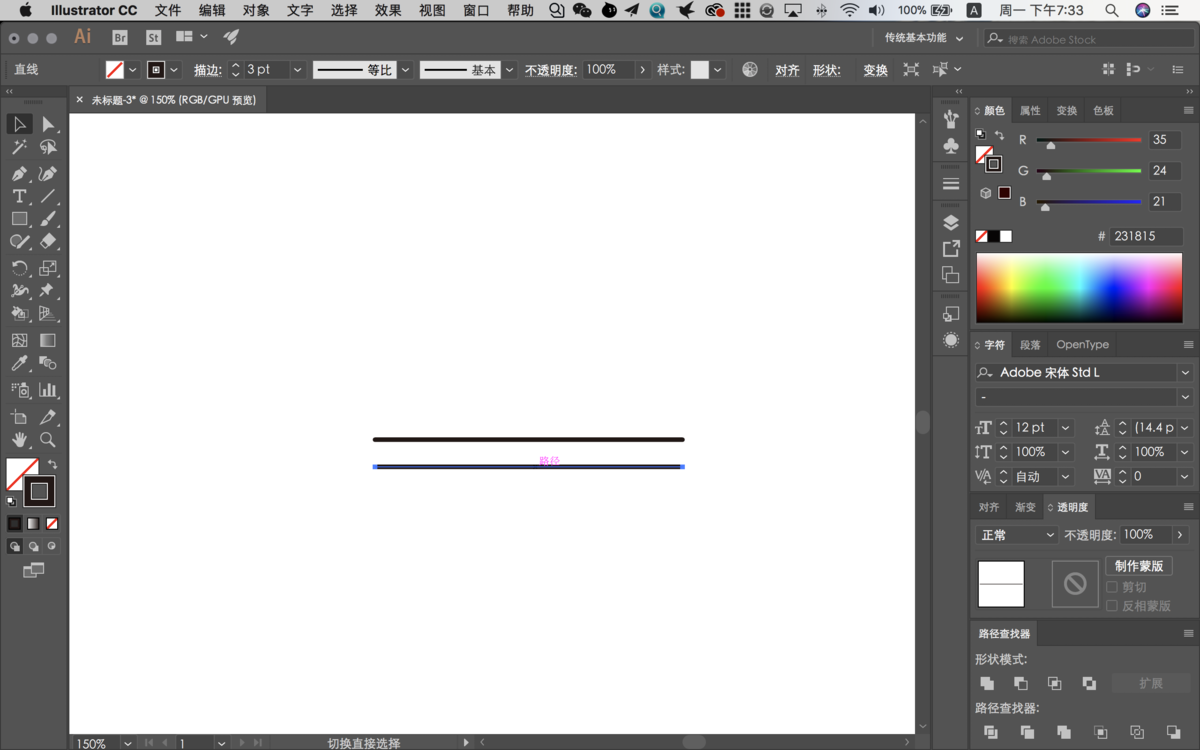
Task: Open the stroke weight 3 pt dropdown
Action: click(297, 70)
